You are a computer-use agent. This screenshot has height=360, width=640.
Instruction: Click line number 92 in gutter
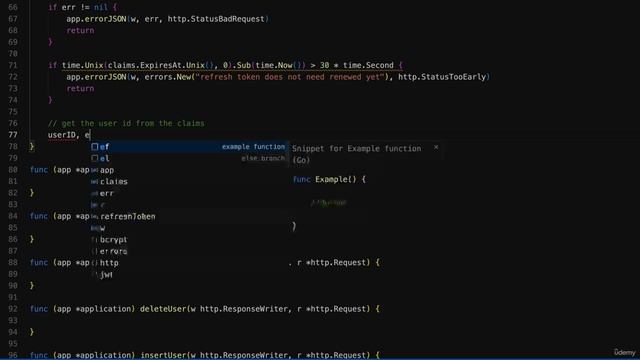(13, 309)
